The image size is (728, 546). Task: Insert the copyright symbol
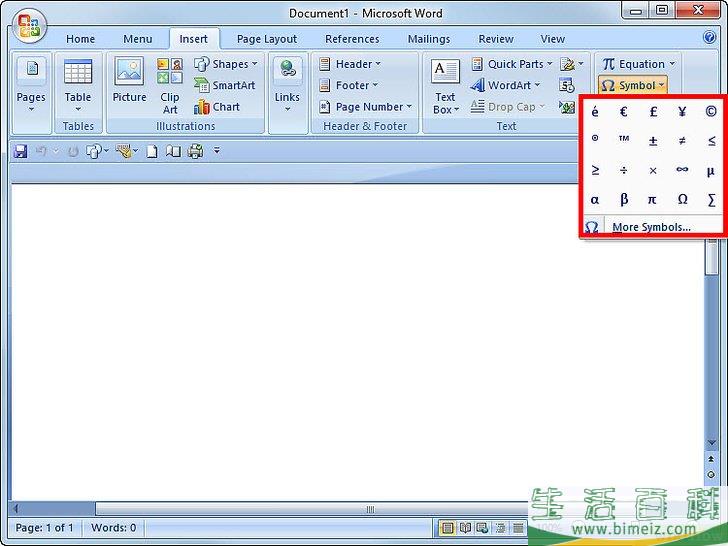710,112
